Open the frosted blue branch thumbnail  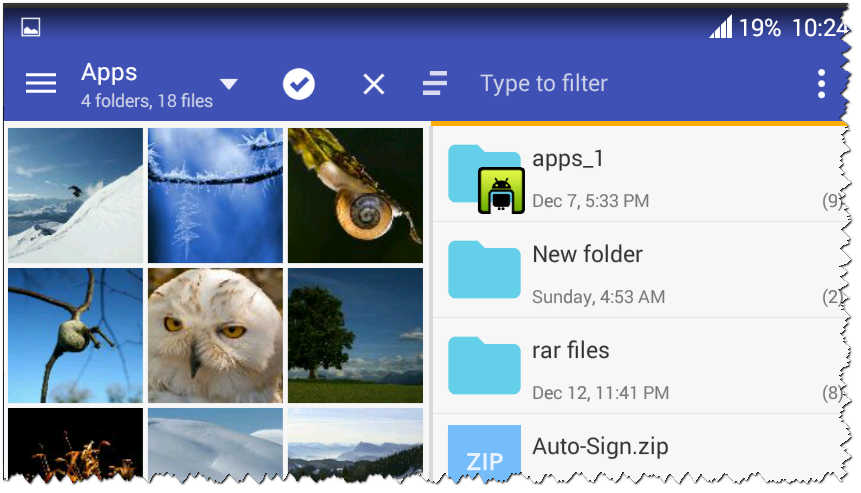pyautogui.click(x=215, y=195)
